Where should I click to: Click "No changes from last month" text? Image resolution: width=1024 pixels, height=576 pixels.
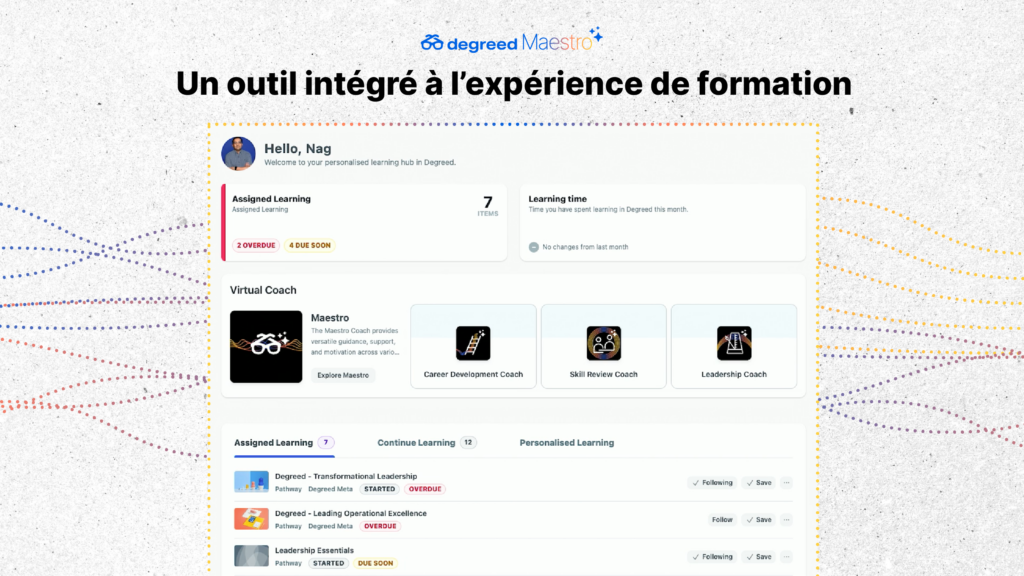coord(585,247)
